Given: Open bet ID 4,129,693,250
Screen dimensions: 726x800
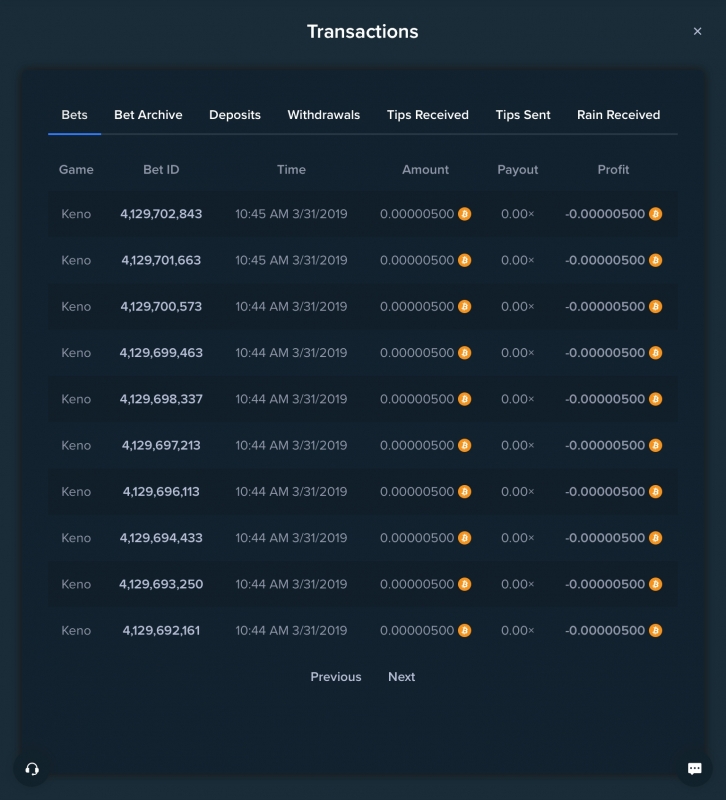Looking at the screenshot, I should click(161, 584).
